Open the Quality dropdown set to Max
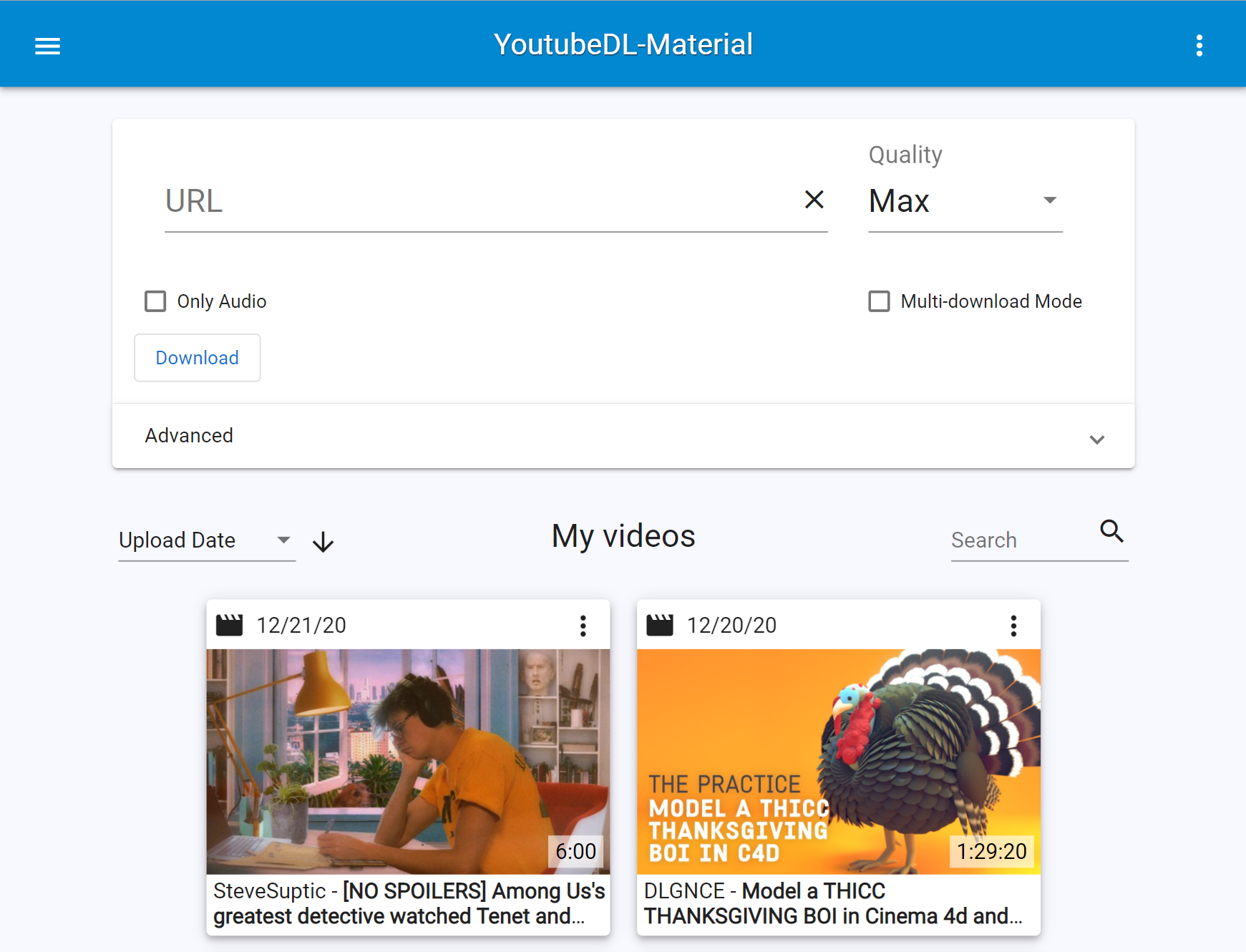 (x=965, y=201)
